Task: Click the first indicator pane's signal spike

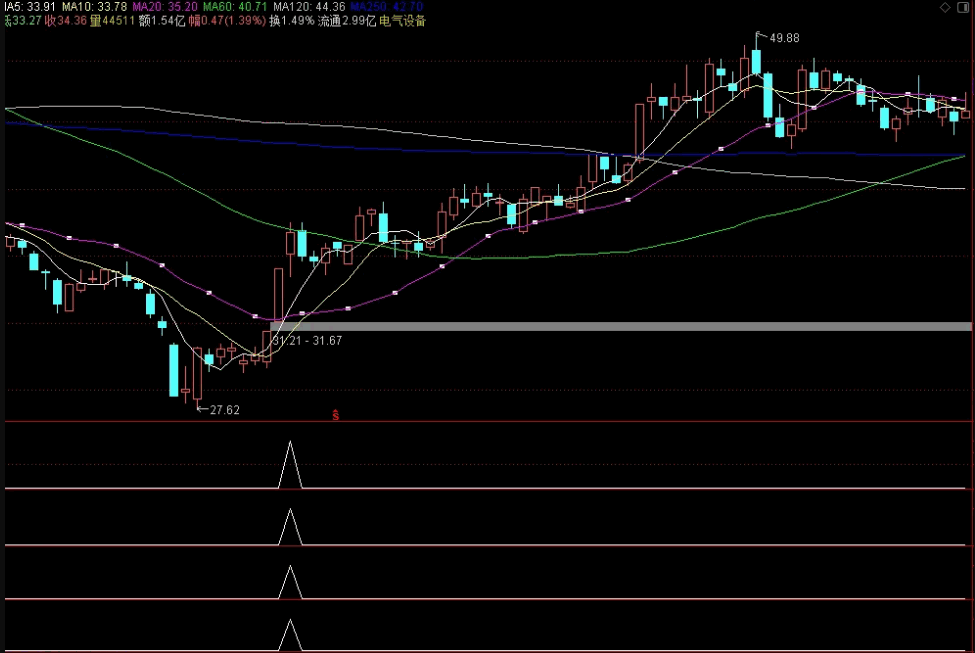Action: coord(290,465)
